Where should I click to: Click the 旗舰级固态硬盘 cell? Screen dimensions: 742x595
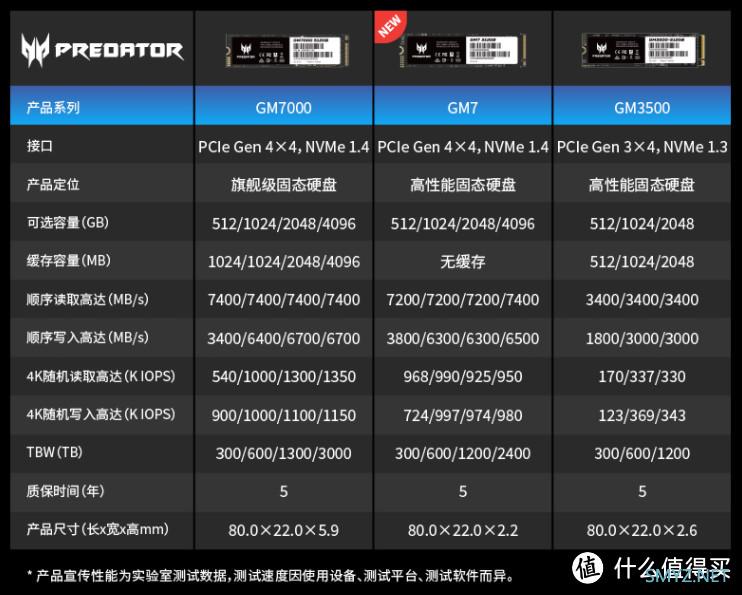click(283, 185)
